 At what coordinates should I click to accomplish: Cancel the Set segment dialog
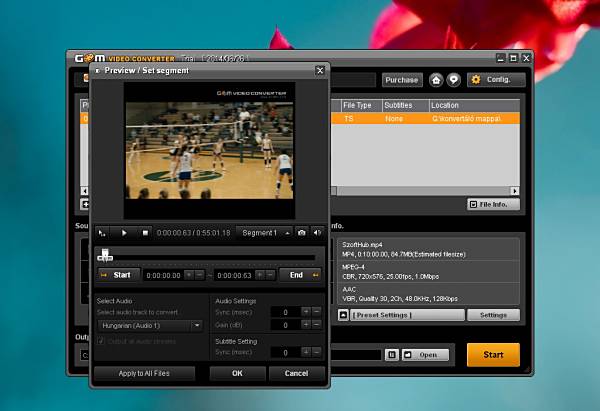click(297, 373)
